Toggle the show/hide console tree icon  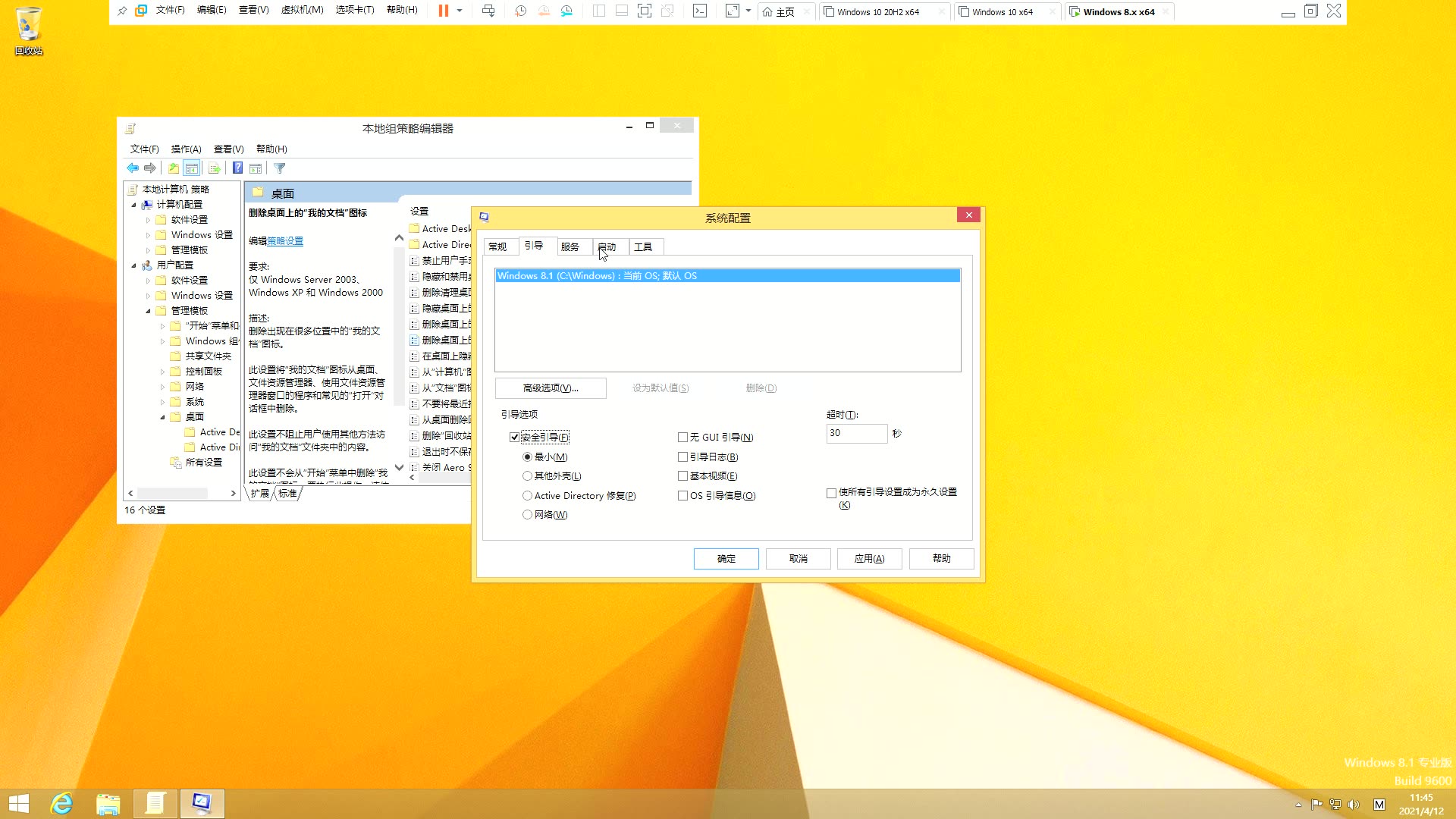[x=192, y=168]
